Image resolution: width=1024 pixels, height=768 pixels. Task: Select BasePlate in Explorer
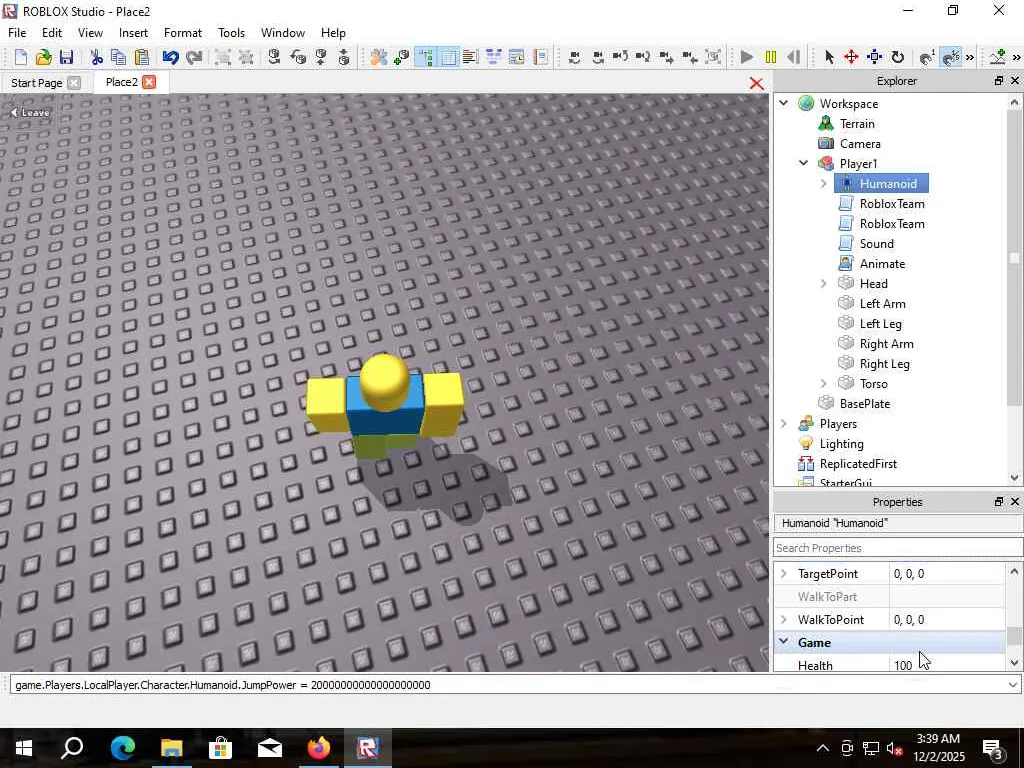click(865, 404)
